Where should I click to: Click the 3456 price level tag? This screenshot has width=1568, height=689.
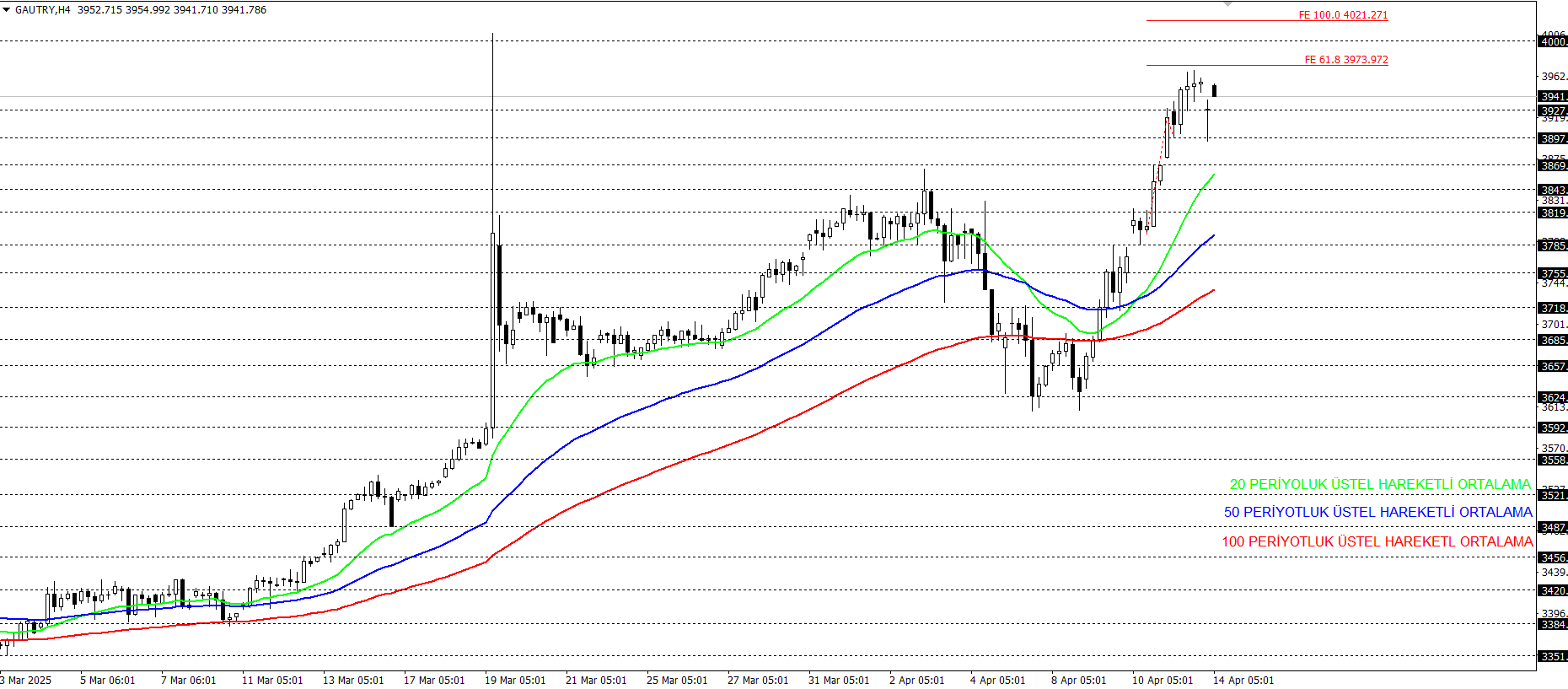click(x=1553, y=557)
